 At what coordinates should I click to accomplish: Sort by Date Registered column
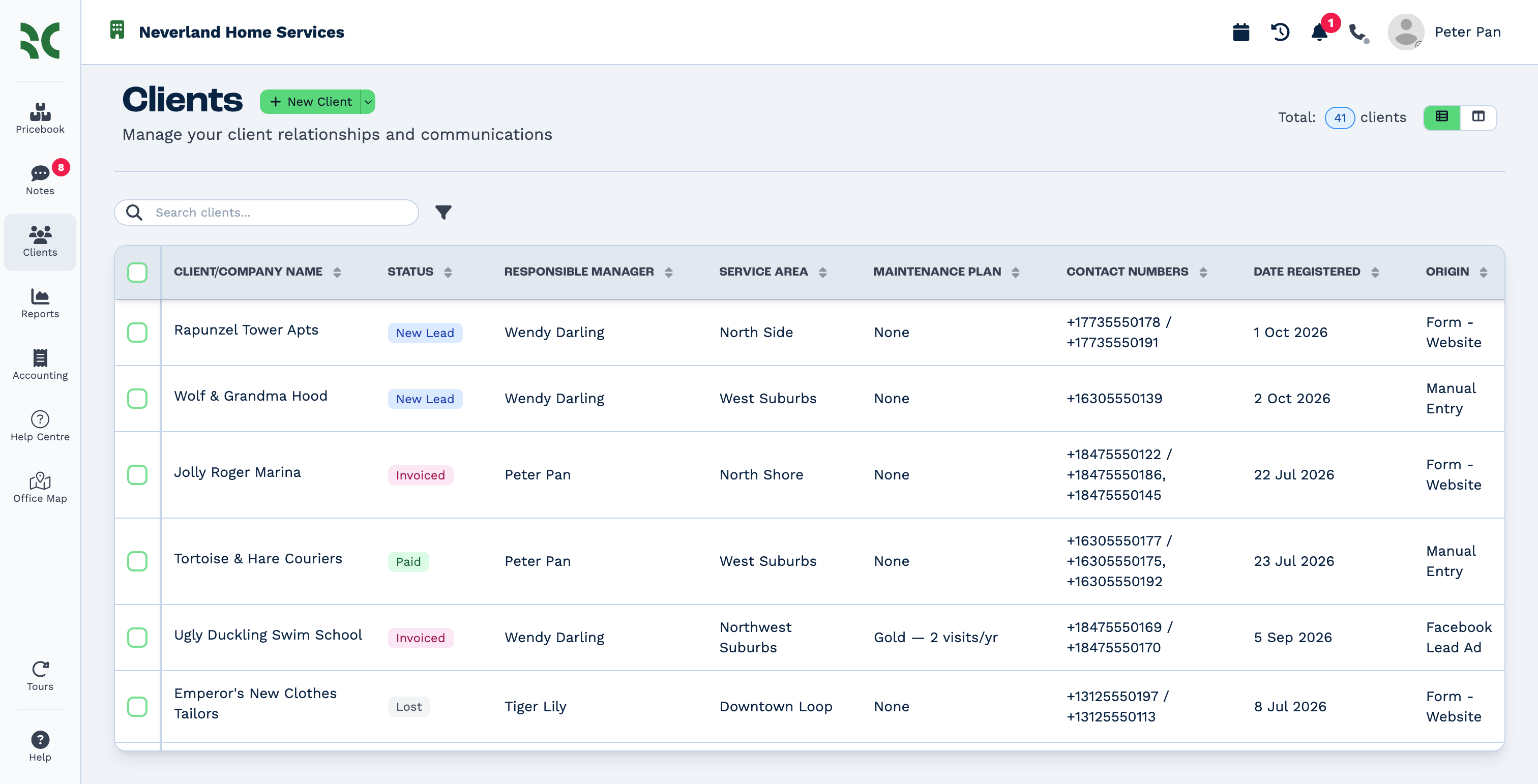point(1375,272)
